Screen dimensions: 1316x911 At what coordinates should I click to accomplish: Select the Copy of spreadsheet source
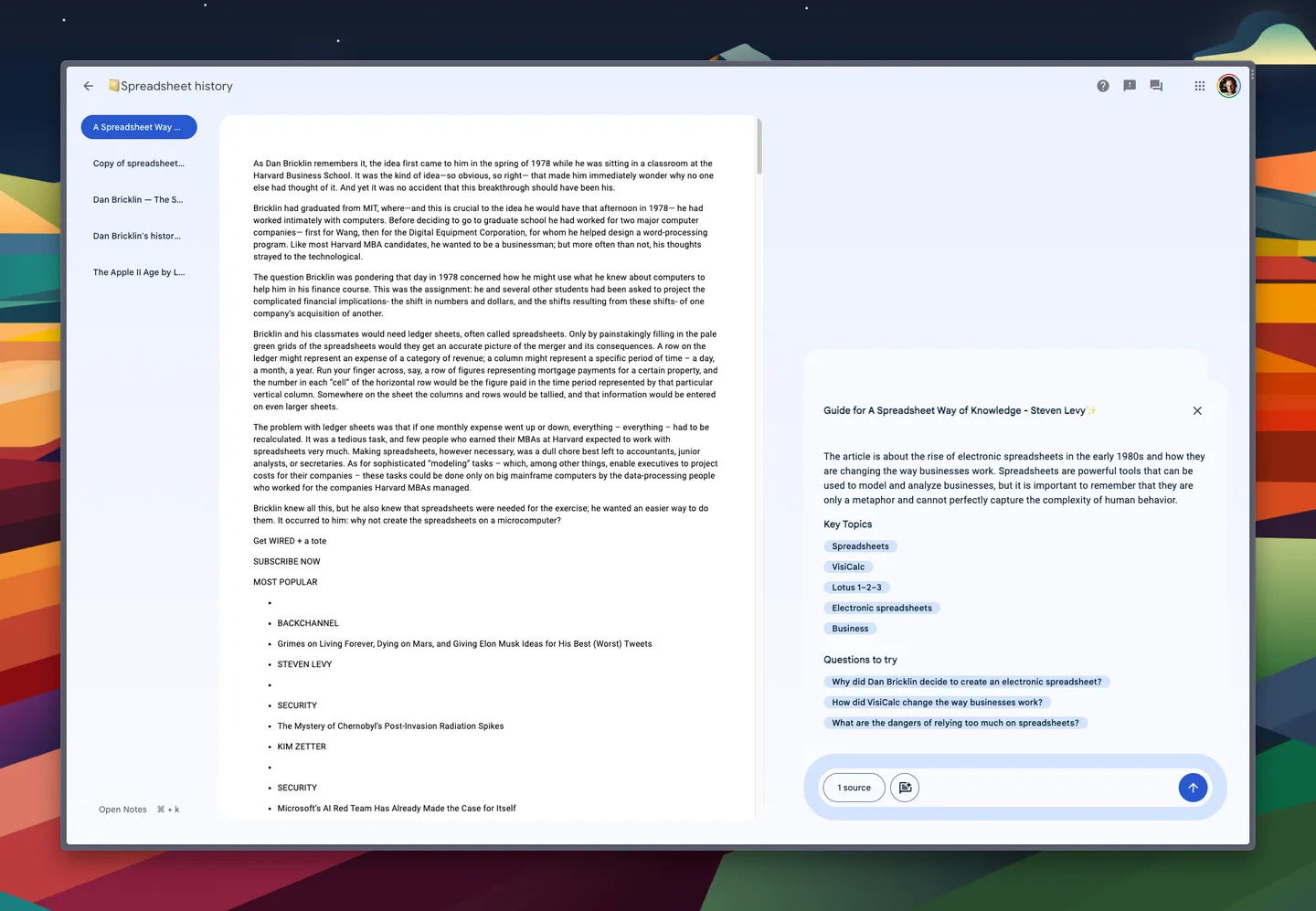click(139, 164)
